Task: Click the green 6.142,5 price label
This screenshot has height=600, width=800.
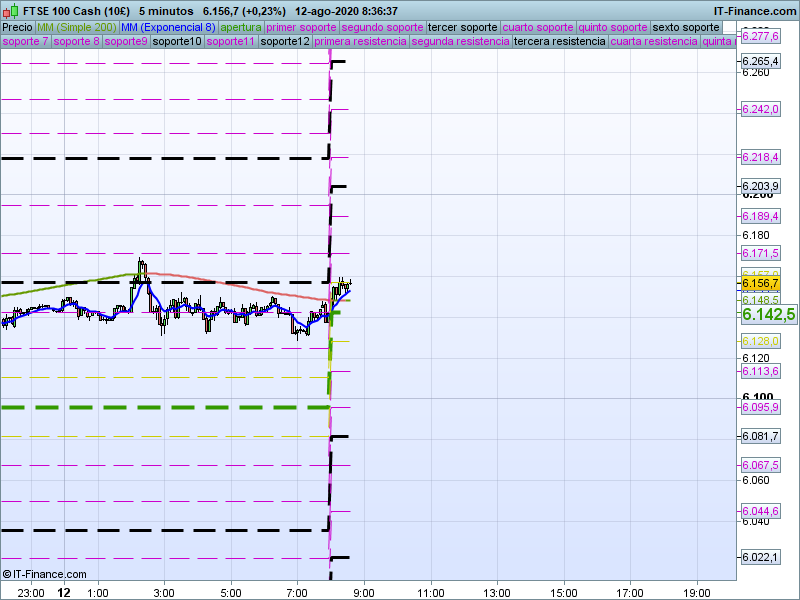Action: click(768, 314)
